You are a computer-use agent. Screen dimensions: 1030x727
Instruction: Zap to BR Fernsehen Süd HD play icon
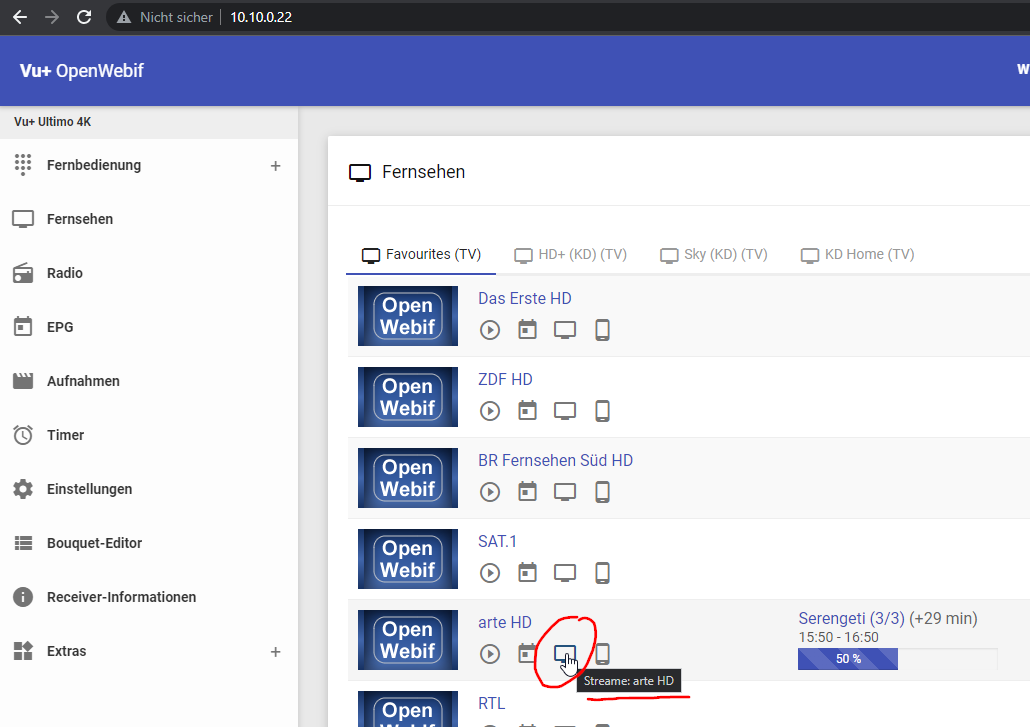[490, 492]
